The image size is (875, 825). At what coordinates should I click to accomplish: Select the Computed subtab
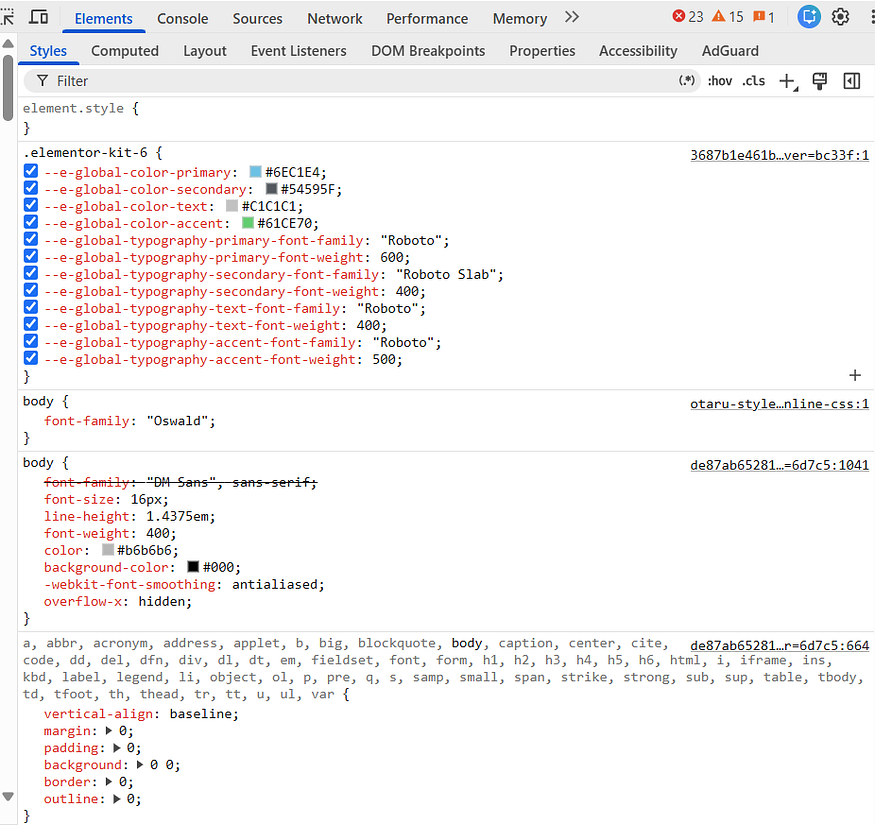coord(125,51)
